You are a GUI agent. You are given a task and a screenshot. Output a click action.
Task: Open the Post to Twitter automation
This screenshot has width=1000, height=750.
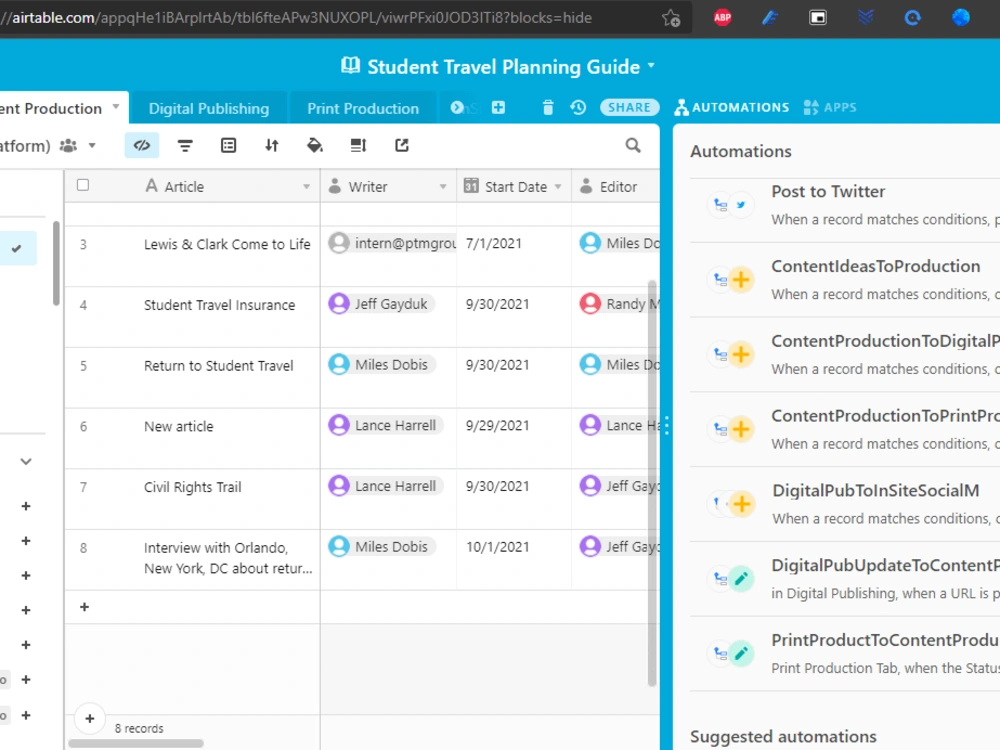(845, 205)
